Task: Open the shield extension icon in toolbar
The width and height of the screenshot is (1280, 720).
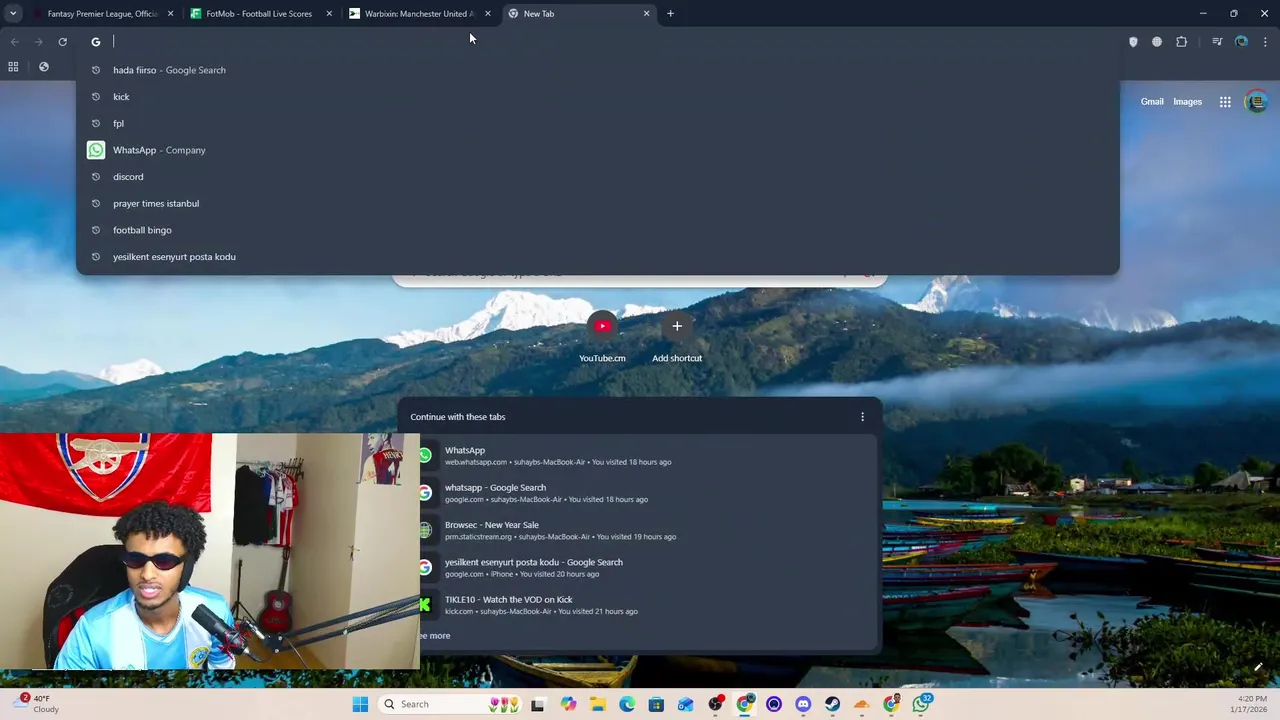Action: pyautogui.click(x=1133, y=42)
